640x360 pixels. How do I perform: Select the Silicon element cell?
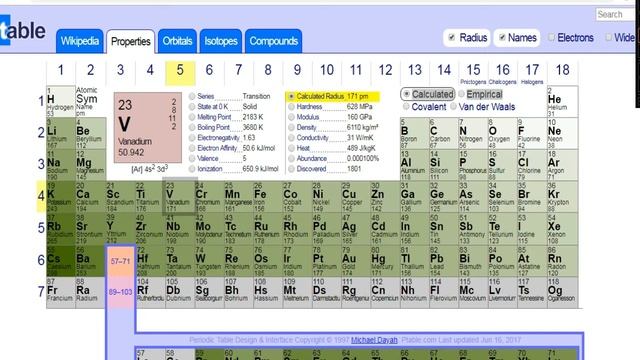(444, 165)
